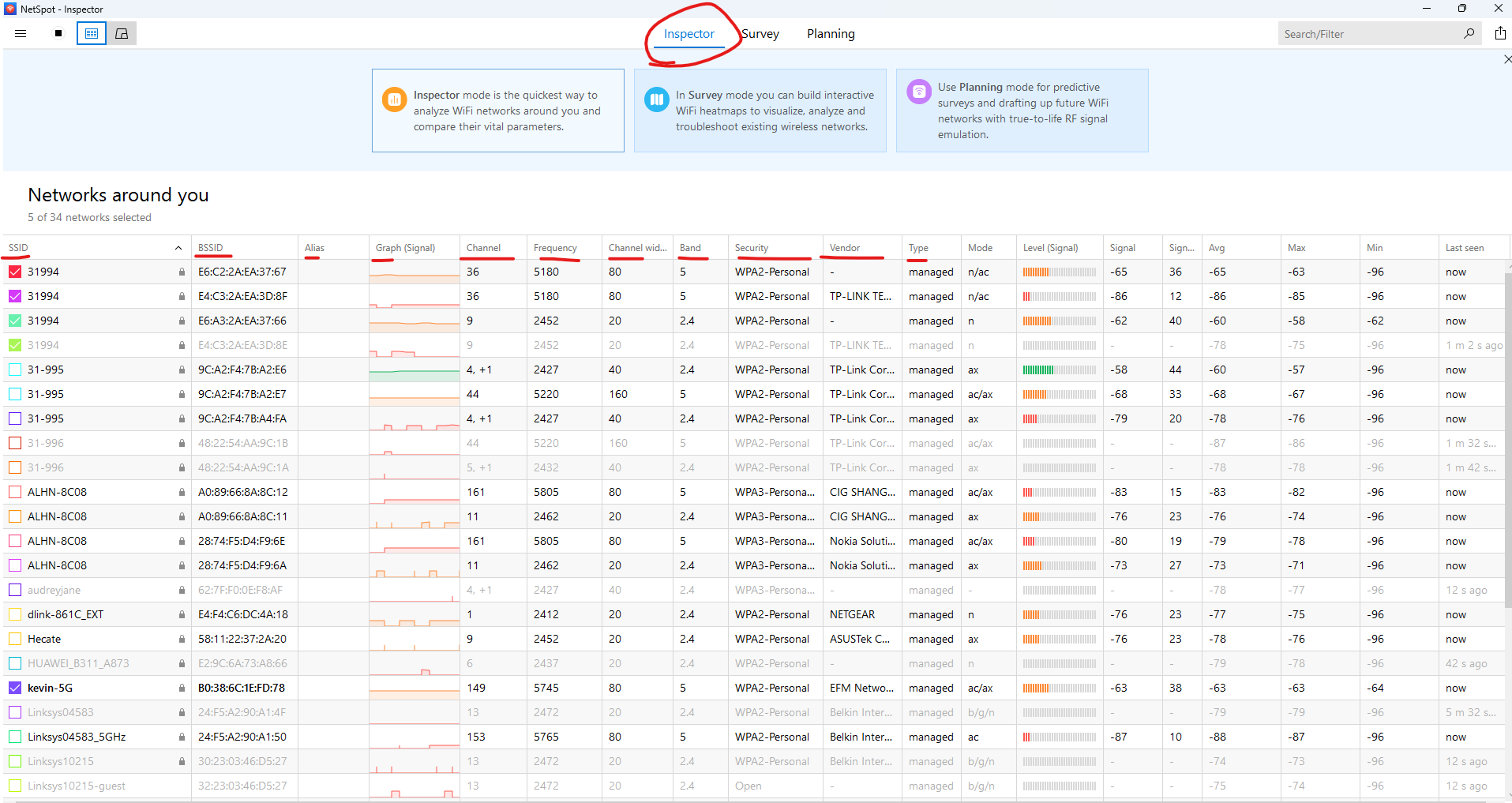
Task: Check ALHN-8C08 with BSSID 28:74:F5:D4:F9:6A
Action: tap(15, 565)
